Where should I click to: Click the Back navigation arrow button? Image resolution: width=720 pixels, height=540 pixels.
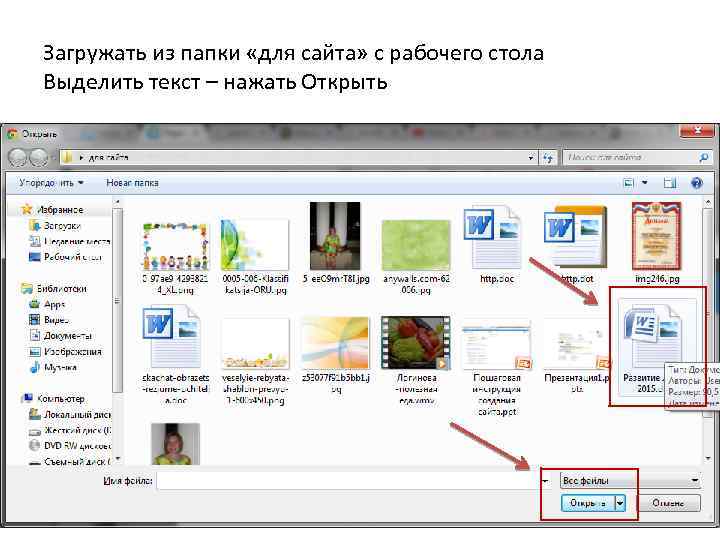coord(19,158)
